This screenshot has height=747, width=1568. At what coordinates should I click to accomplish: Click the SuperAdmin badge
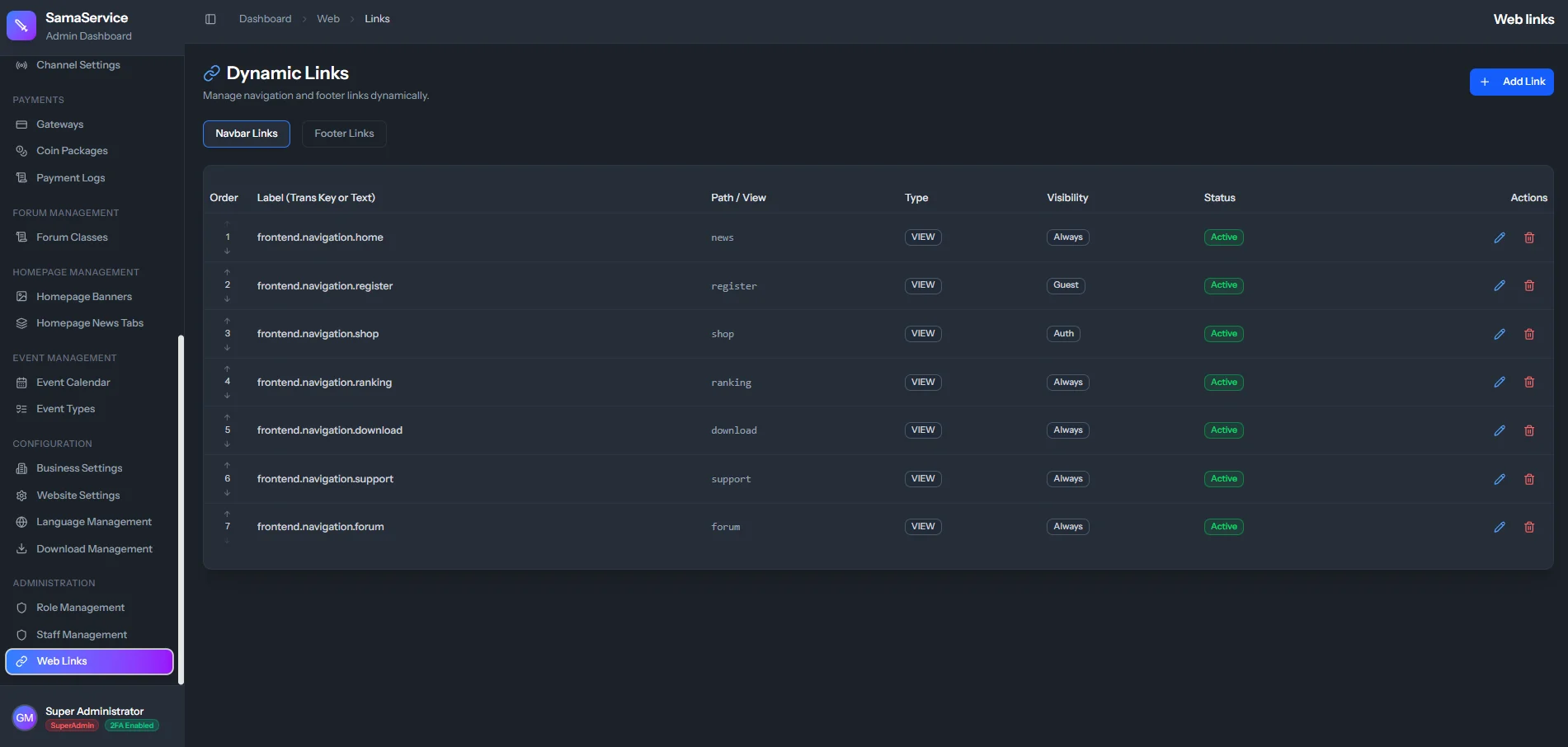(73, 726)
